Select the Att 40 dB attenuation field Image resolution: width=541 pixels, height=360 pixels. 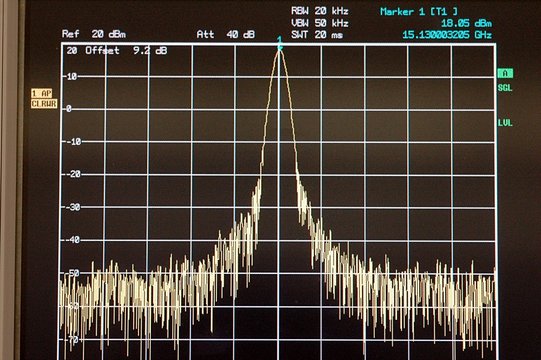point(226,34)
